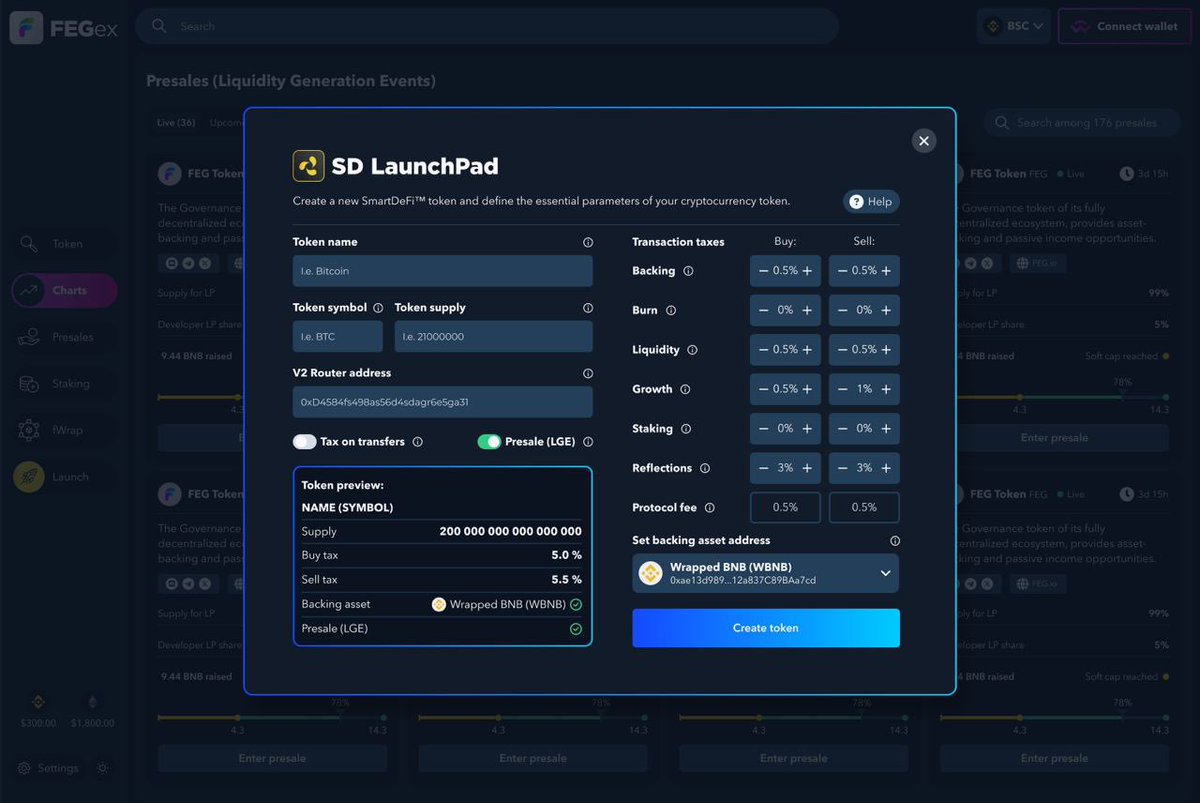
Task: Show info for Backing tax
Action: click(688, 271)
